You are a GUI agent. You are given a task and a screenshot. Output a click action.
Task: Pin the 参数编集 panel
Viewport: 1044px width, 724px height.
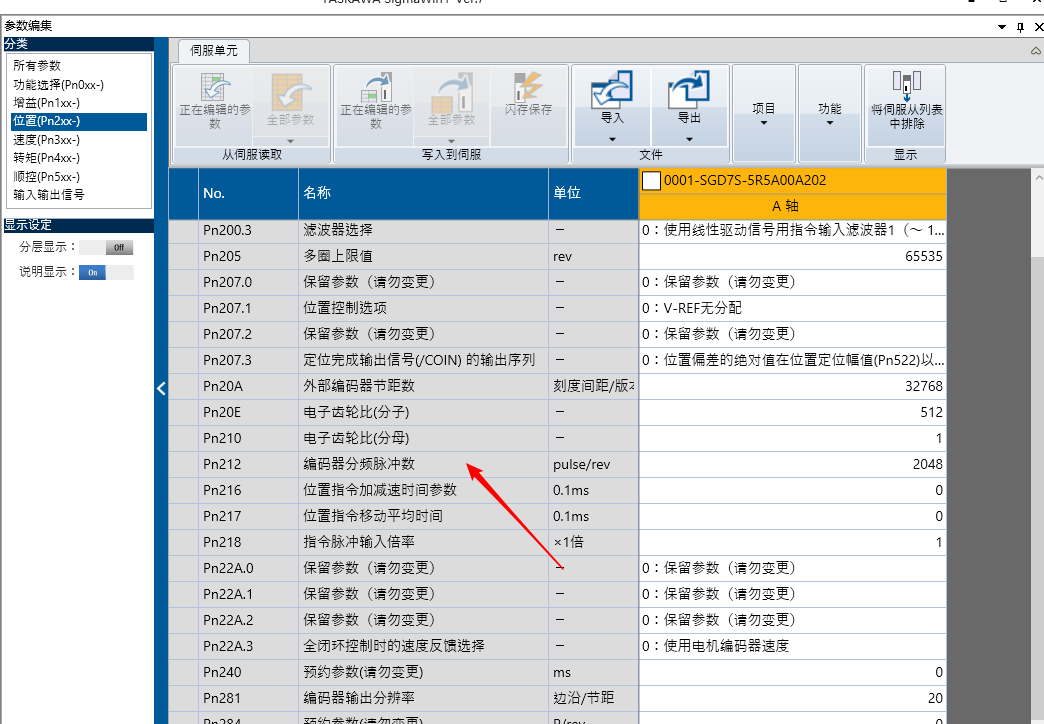coord(1019,26)
